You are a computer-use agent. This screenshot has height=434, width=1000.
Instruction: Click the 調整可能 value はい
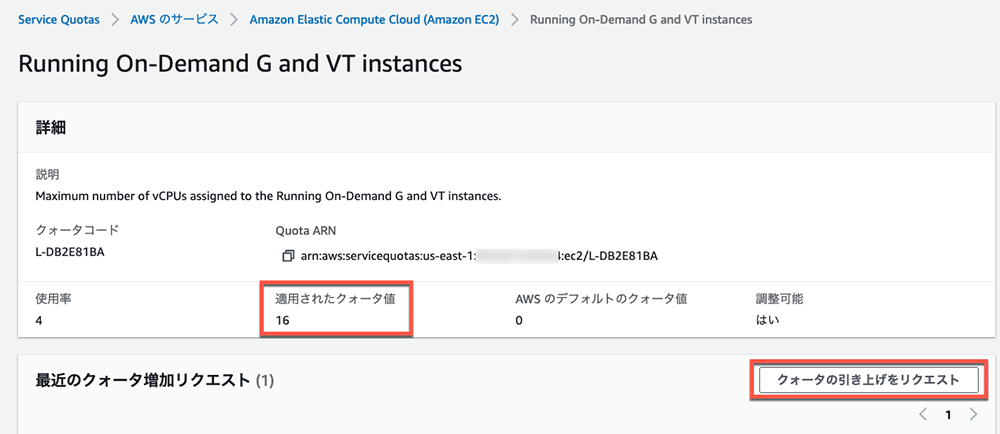[x=767, y=321]
